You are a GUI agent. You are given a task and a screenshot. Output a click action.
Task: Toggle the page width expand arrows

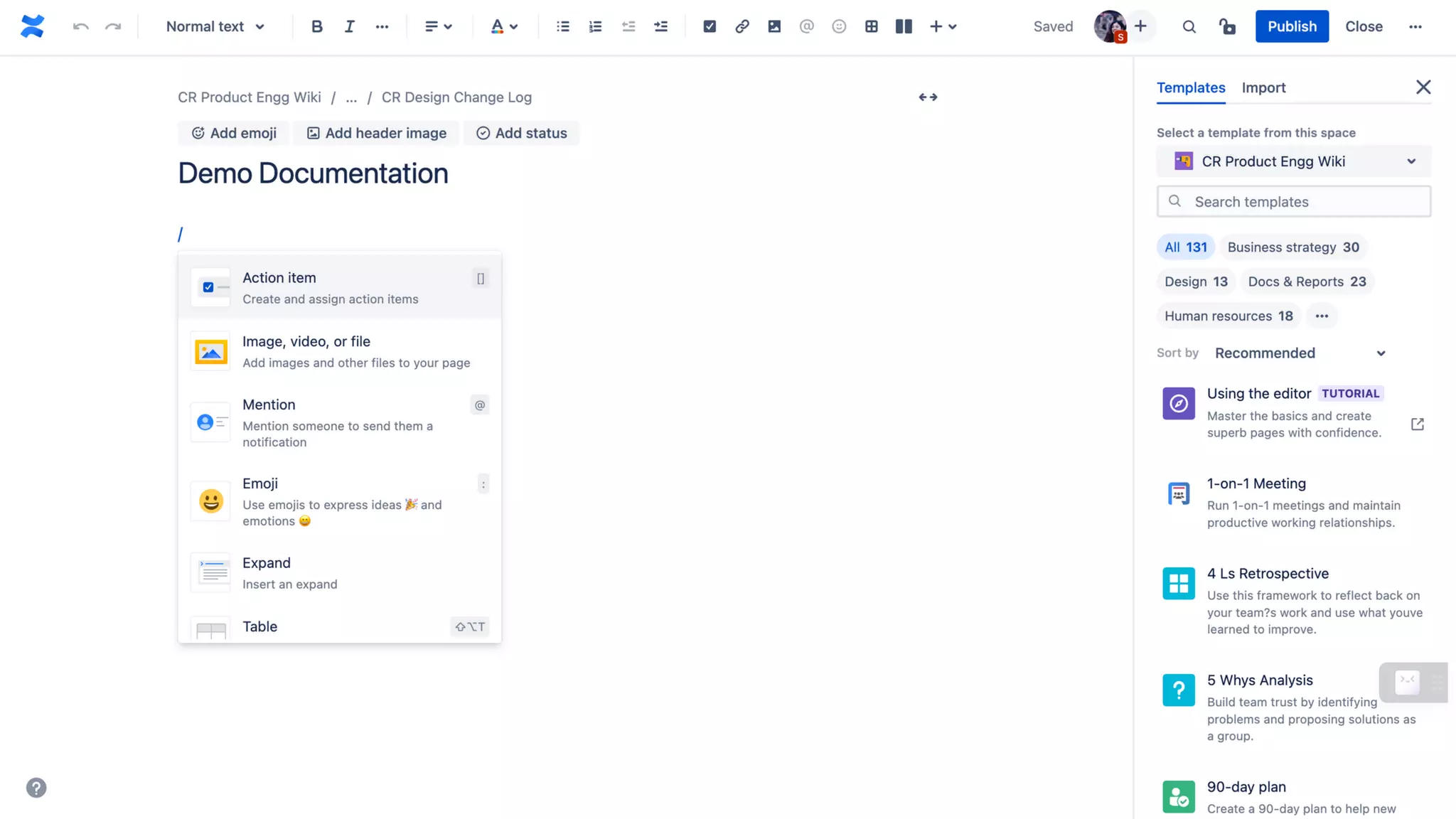(x=928, y=97)
